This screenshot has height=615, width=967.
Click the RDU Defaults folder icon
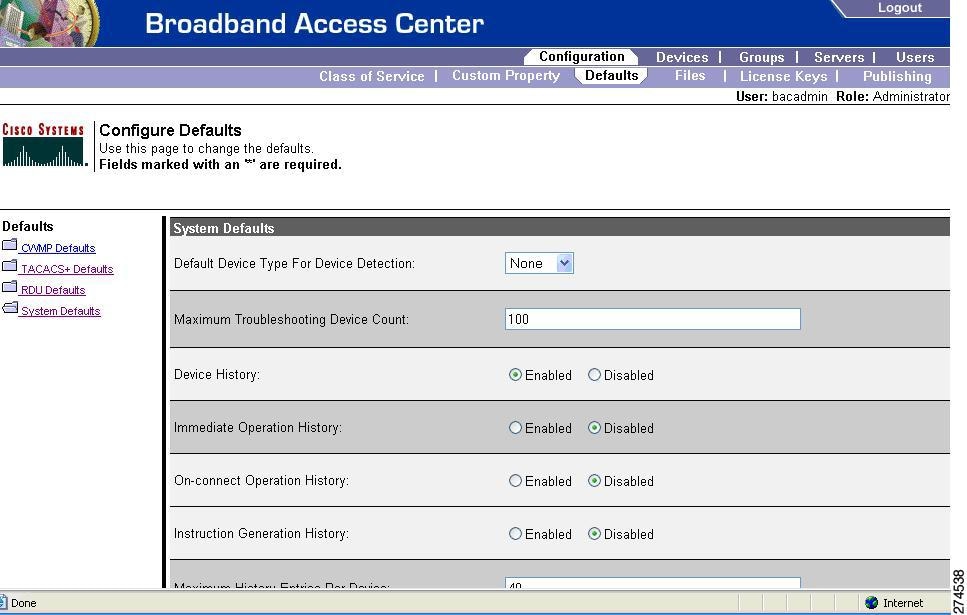click(10, 287)
